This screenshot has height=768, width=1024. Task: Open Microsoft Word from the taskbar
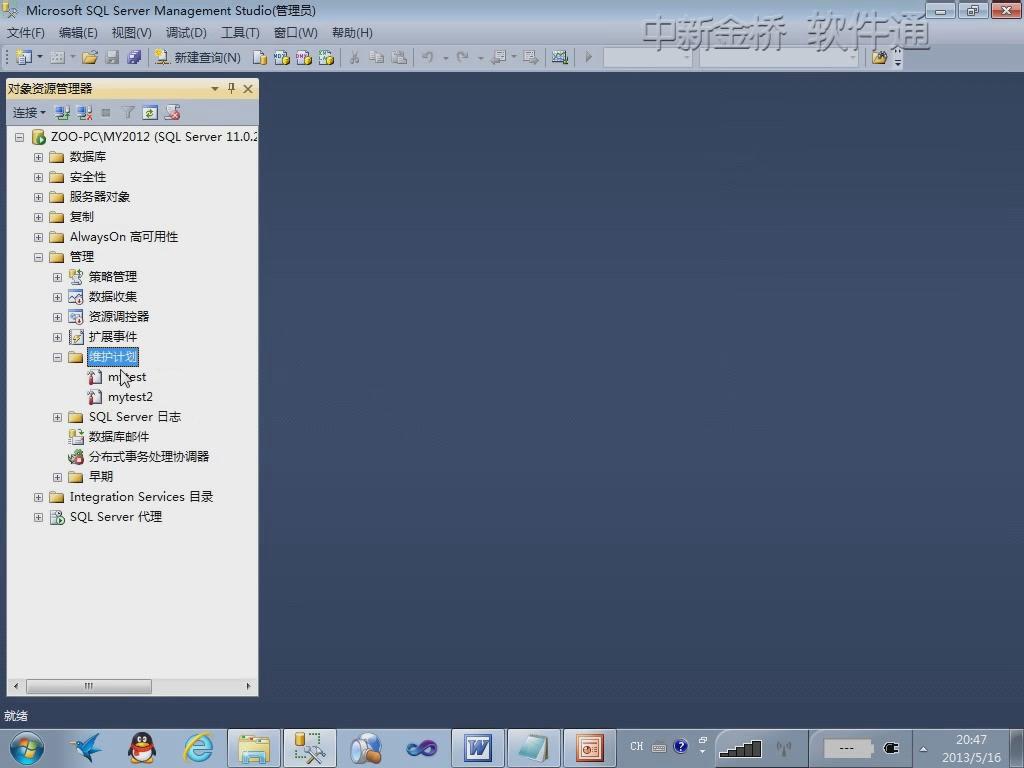click(478, 748)
